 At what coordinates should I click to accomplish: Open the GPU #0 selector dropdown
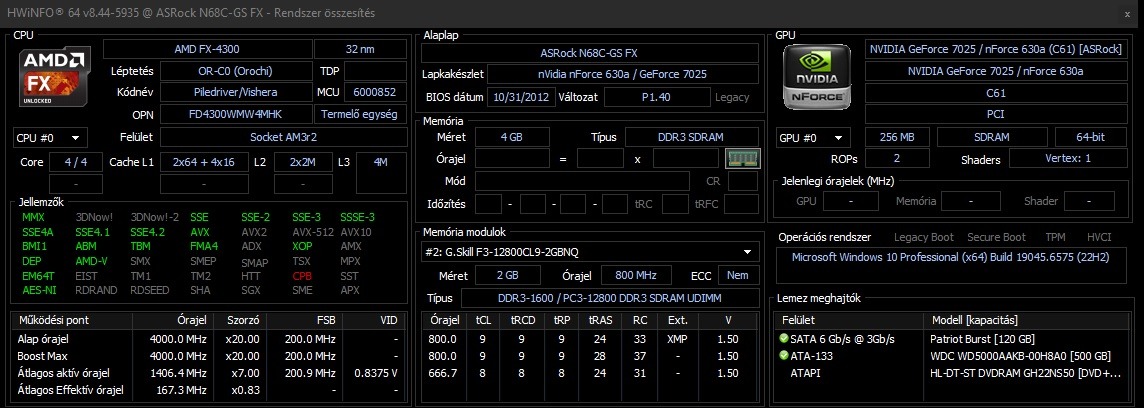click(x=813, y=137)
